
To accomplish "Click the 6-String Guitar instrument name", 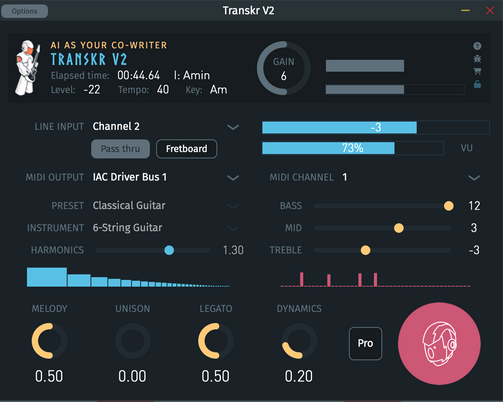I will click(127, 228).
